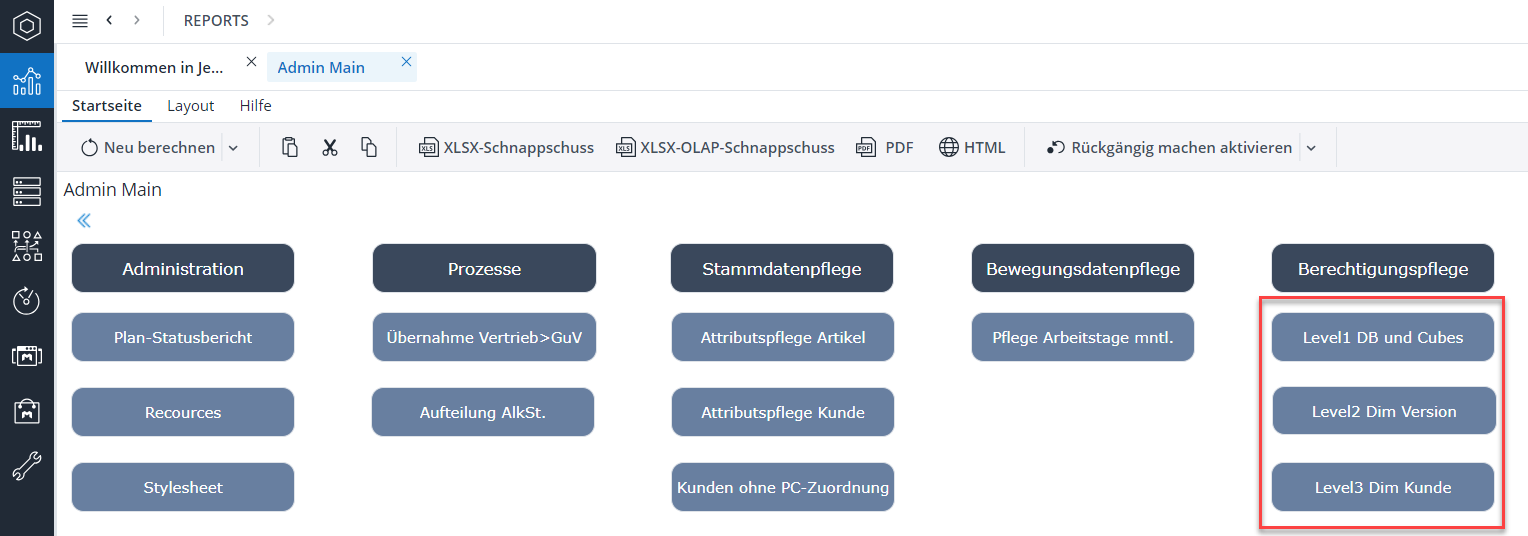Click the Level2 Dim Version button
The width and height of the screenshot is (1528, 536).
[1384, 412]
